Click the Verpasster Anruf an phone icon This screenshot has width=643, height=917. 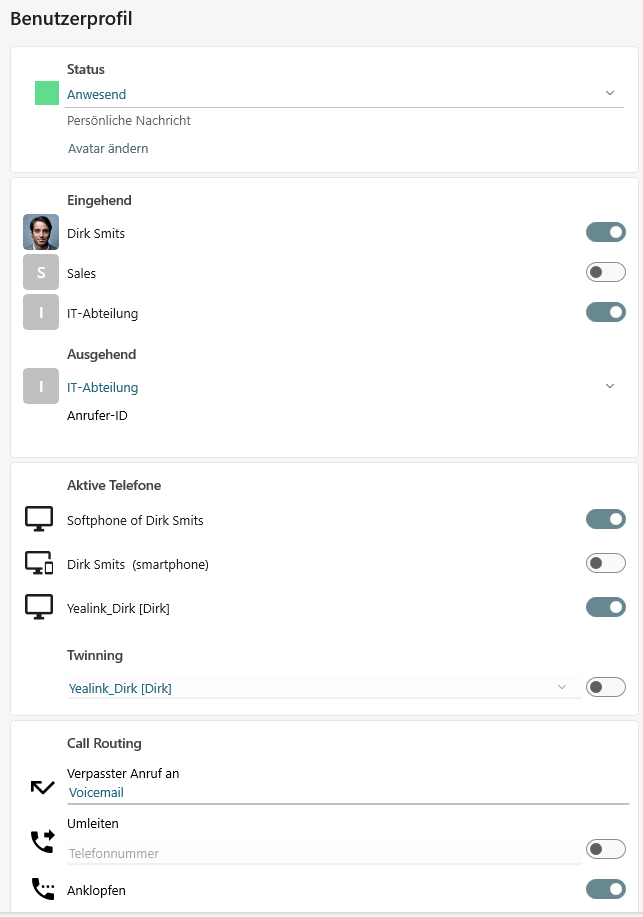pyautogui.click(x=41, y=786)
